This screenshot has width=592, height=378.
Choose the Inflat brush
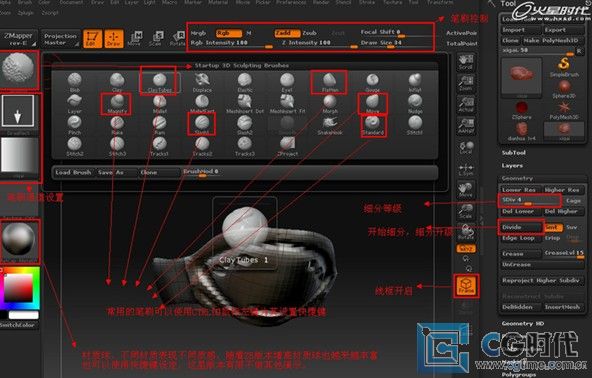(x=415, y=82)
